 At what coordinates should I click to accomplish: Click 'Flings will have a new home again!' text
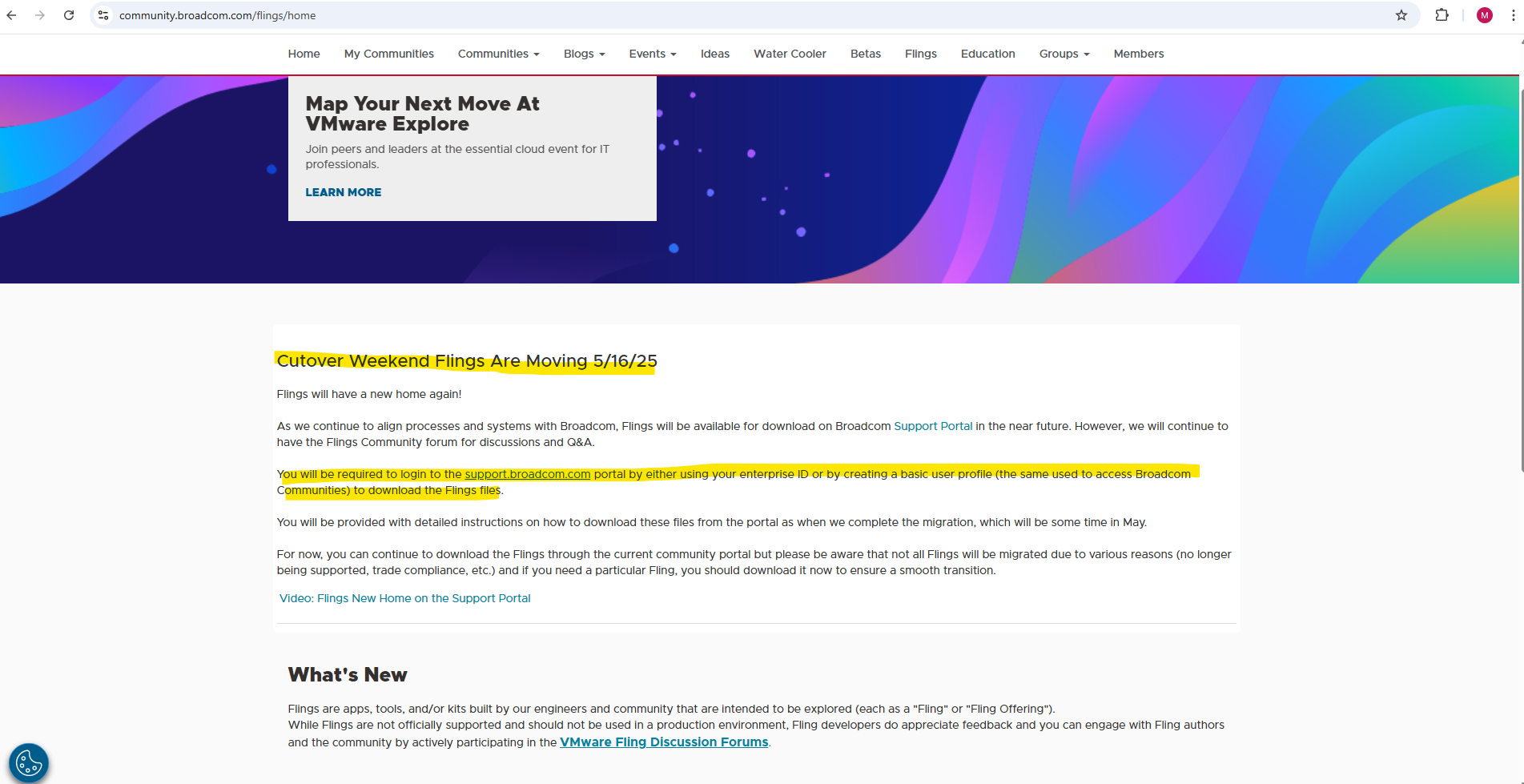pyautogui.click(x=369, y=394)
